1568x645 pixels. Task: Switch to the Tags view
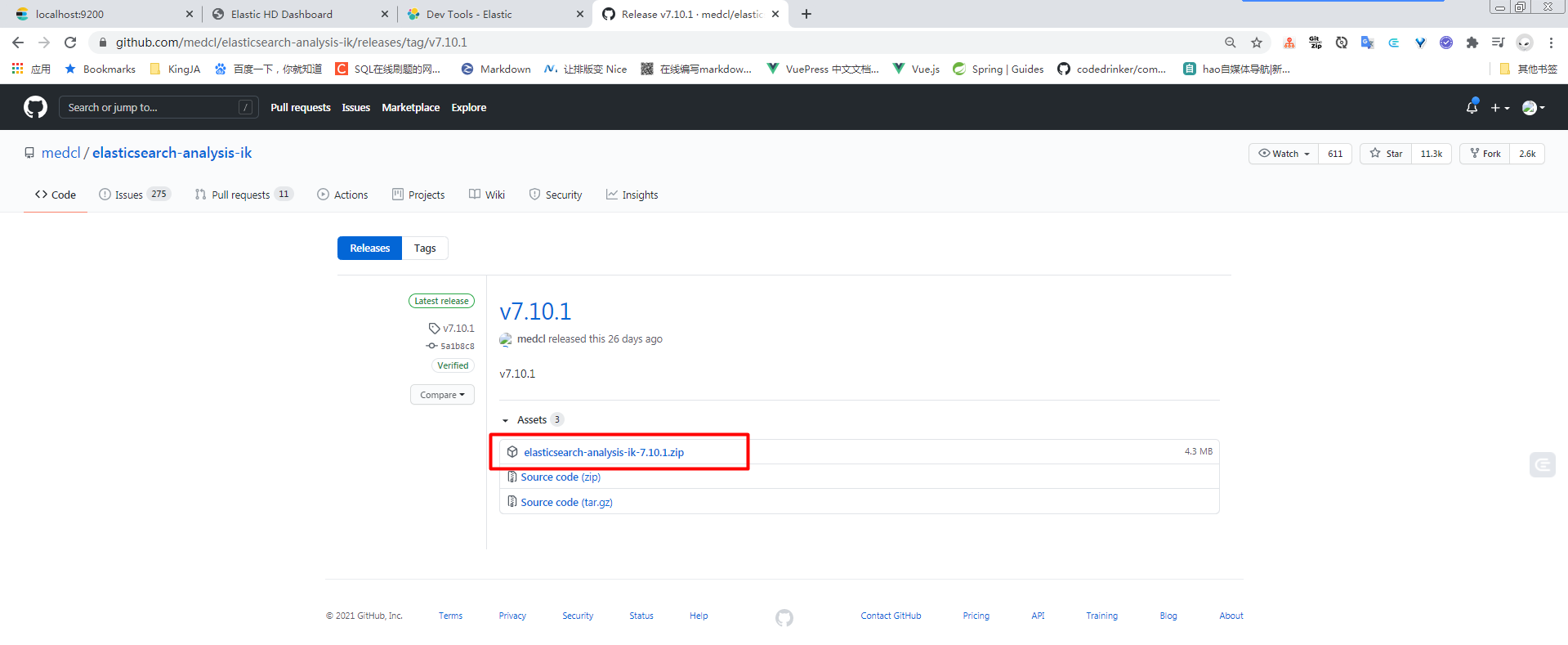[x=425, y=249]
